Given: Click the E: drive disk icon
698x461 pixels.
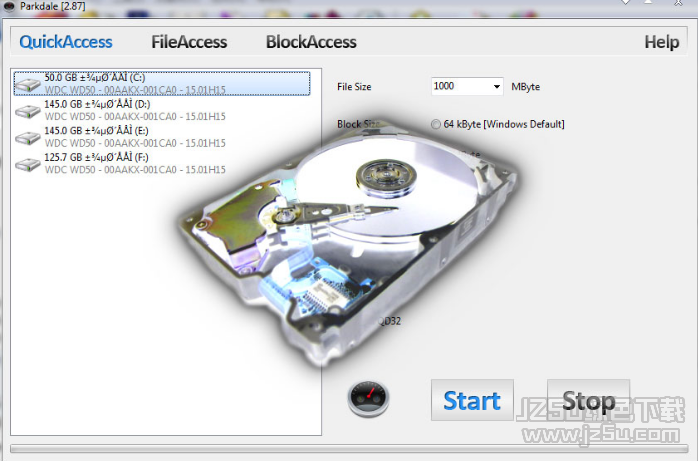Looking at the screenshot, I should [x=28, y=137].
